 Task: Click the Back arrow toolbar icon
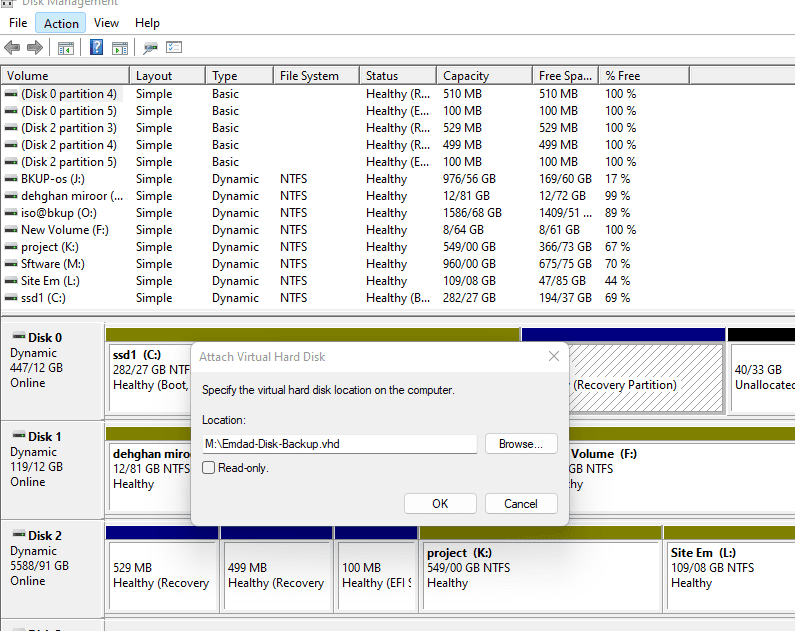pos(12,47)
